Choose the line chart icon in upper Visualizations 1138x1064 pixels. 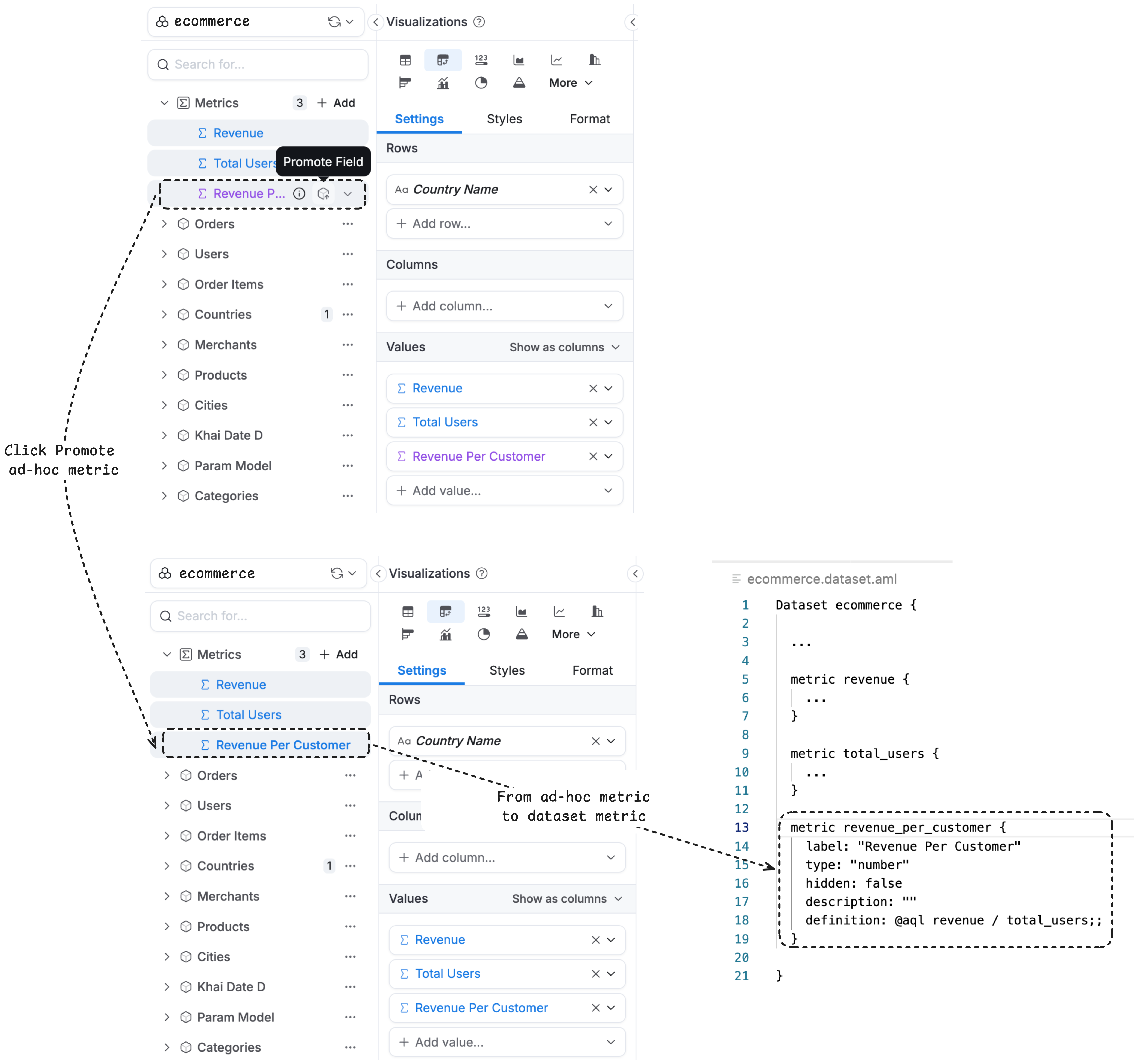click(x=556, y=60)
